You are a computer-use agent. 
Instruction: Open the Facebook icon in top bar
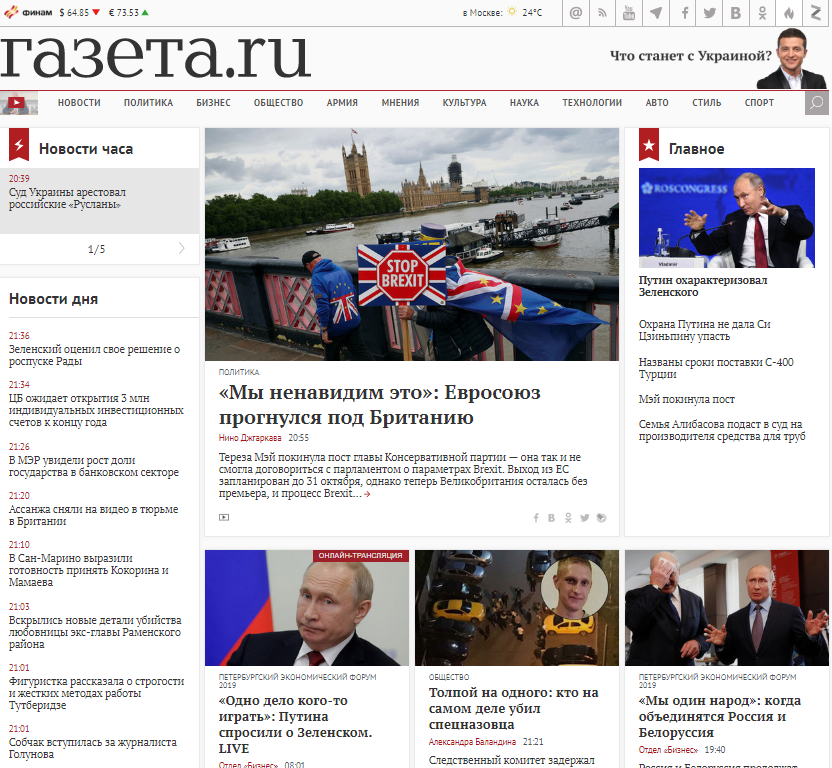tap(685, 13)
